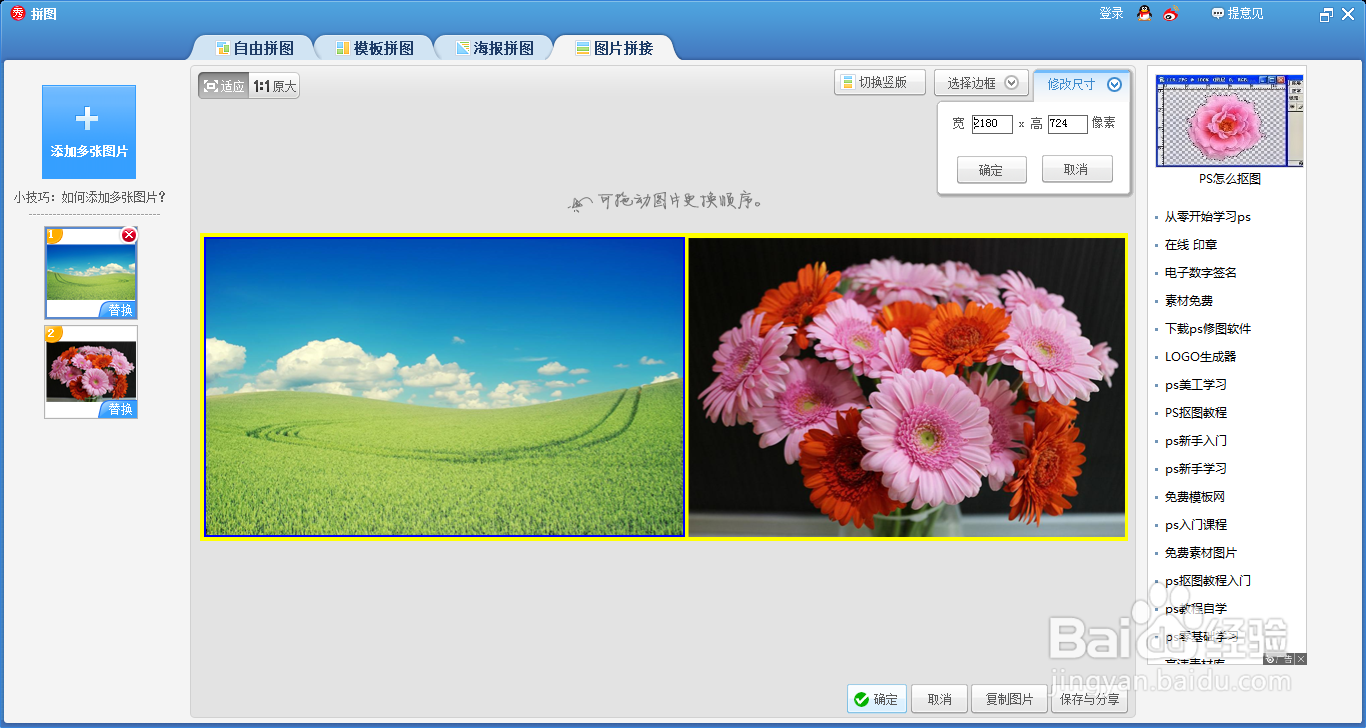
Task: Remove image 1 using its red X
Action: click(x=129, y=235)
